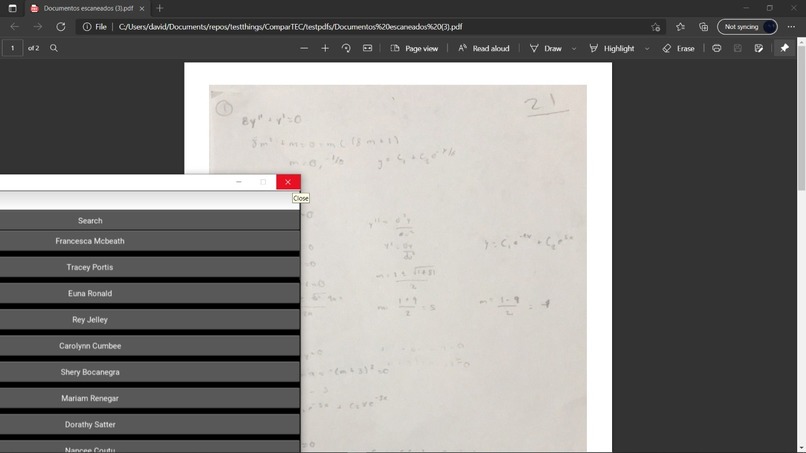Screen dimensions: 806x453
Task: Activate the Highlight tool
Action: [612, 48]
